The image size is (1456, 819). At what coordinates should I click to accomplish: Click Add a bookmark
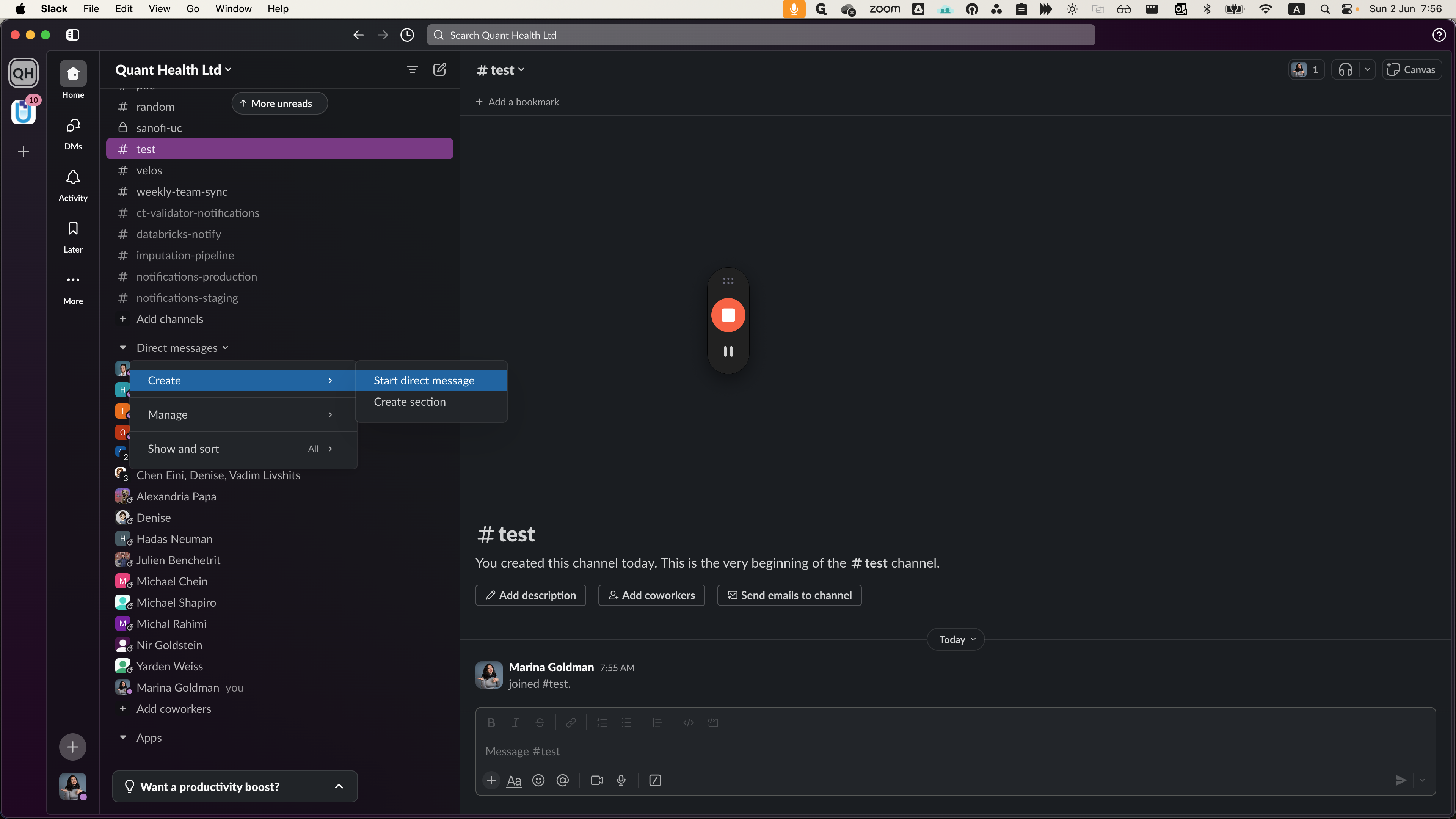517,102
